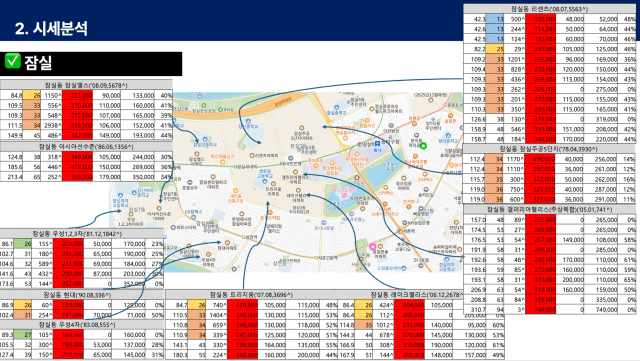The height and width of the screenshot is (361, 640).
Task: Select the red 419,000 cell in 아시아선수촌
Action: 78,167
